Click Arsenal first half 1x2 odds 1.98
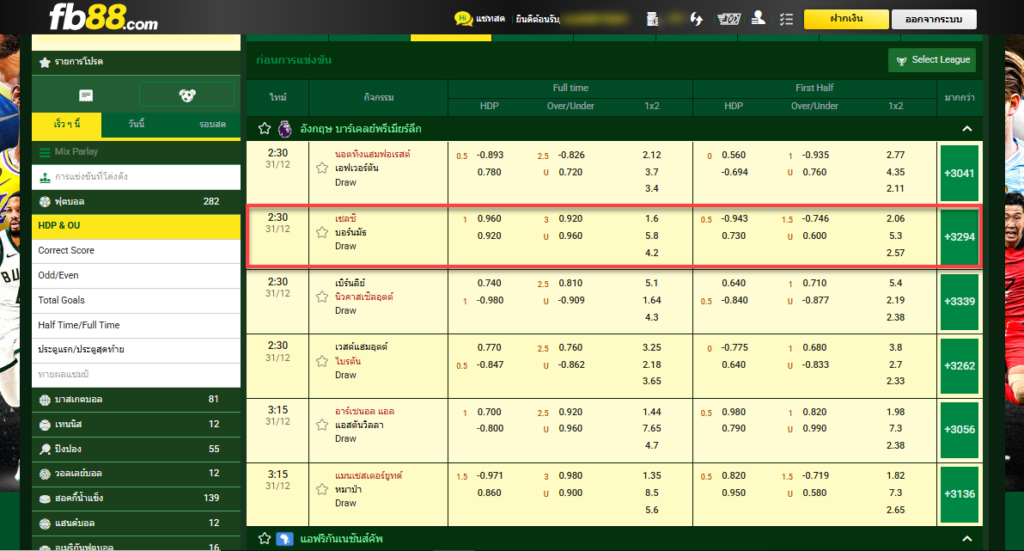1024x551 pixels. (x=895, y=412)
